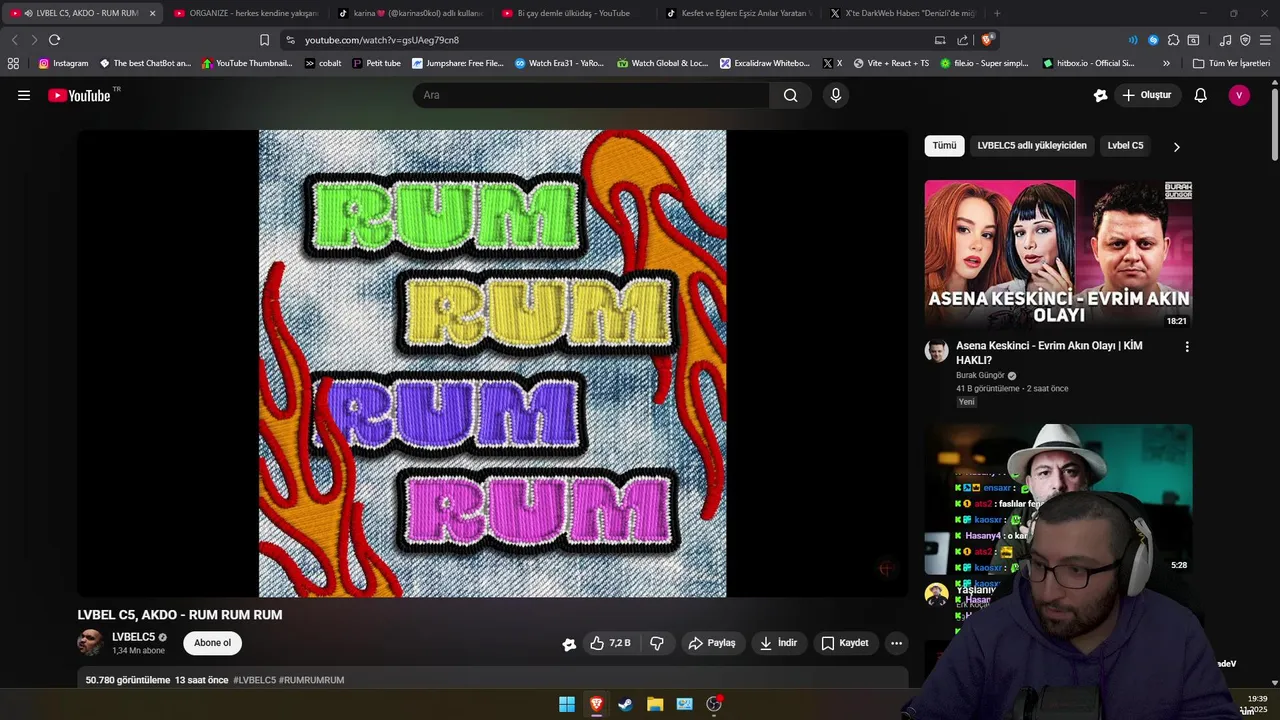The image size is (1280, 720).
Task: Open the browser extensions puzzle icon
Action: pos(1173,40)
